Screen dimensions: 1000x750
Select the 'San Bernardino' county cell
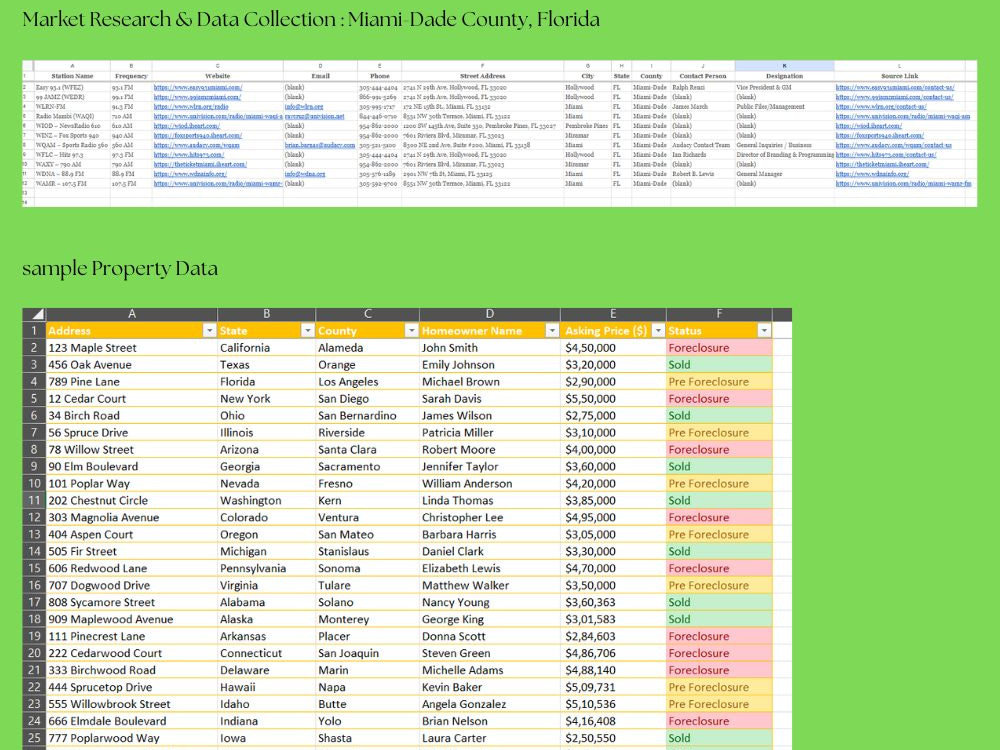tap(367, 415)
